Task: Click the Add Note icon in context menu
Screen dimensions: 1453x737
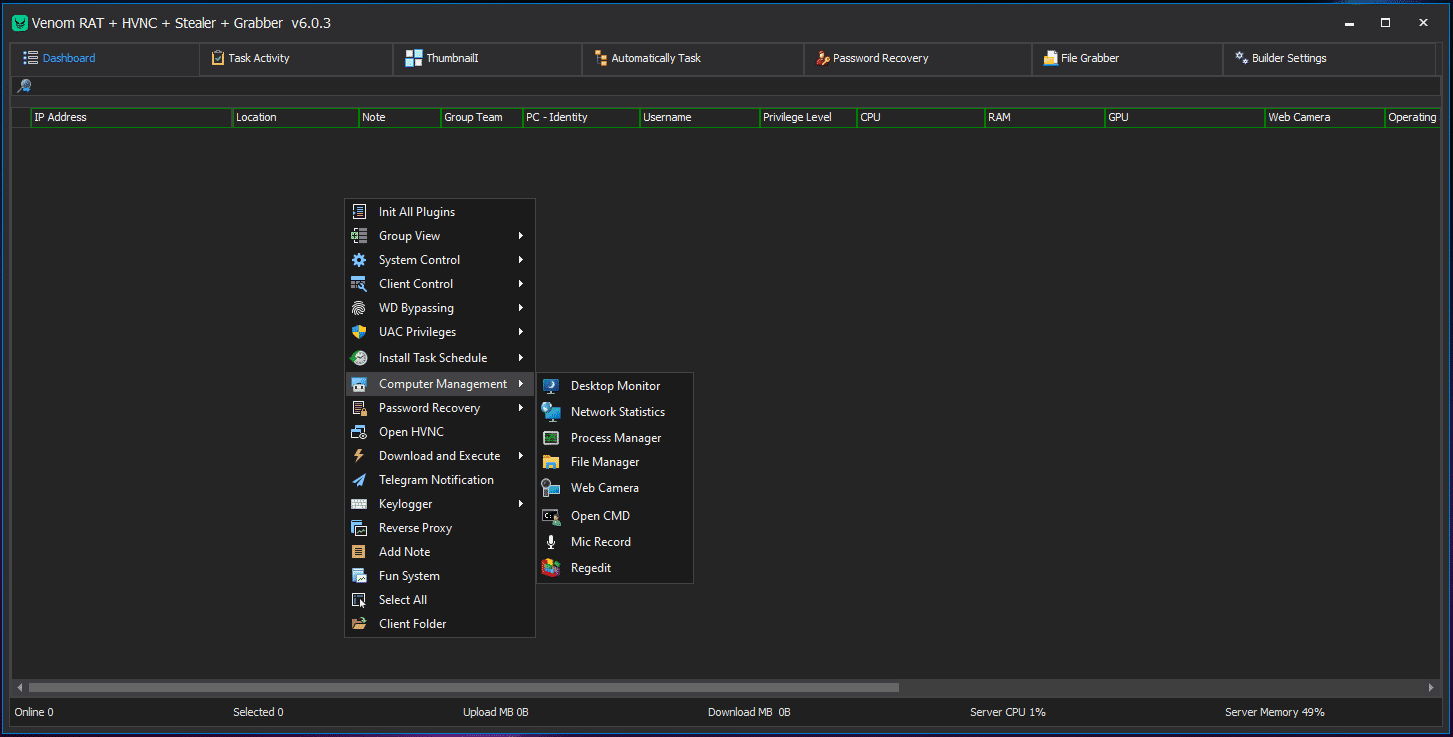Action: coord(359,552)
